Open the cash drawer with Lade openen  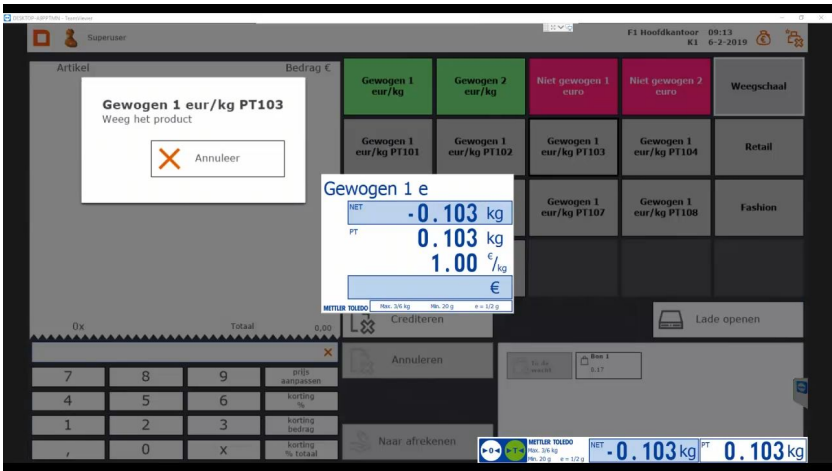coord(728,320)
